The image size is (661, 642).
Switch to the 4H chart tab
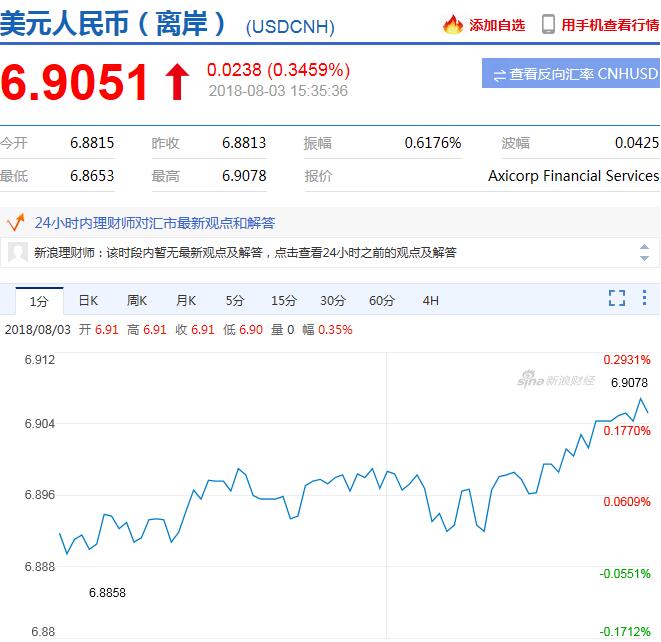[x=430, y=300]
